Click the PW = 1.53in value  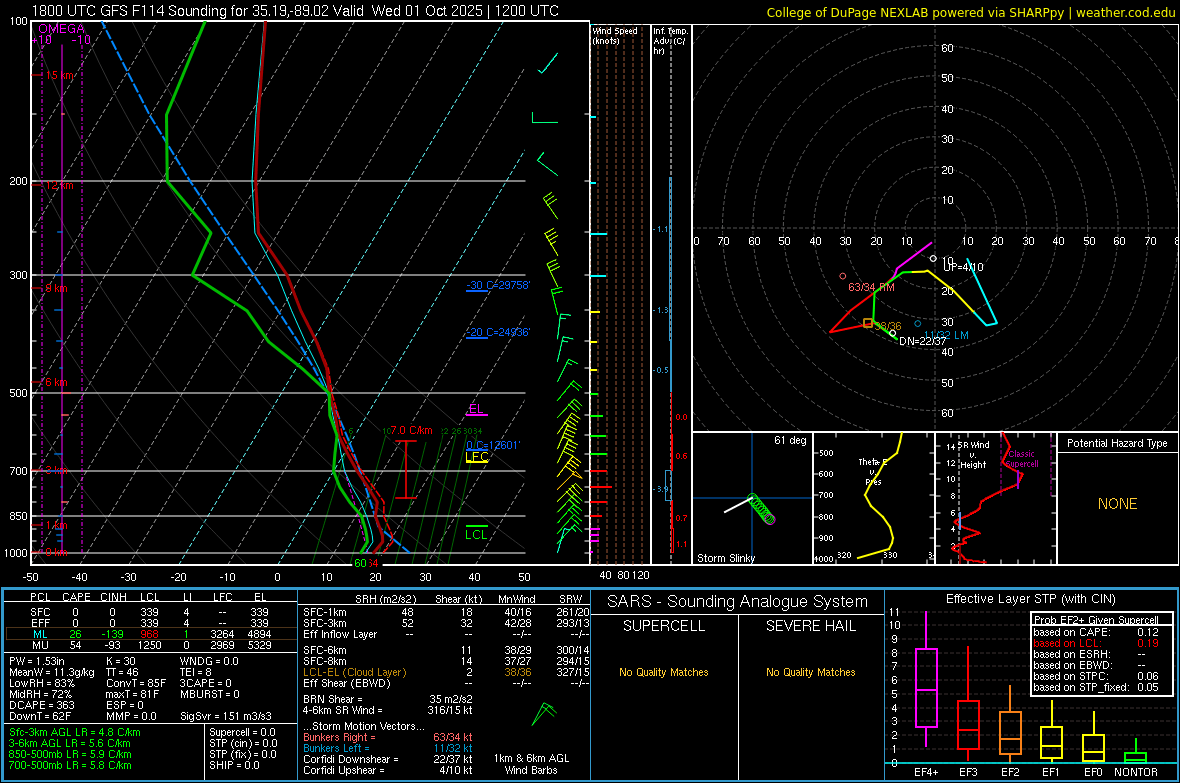click(x=37, y=661)
